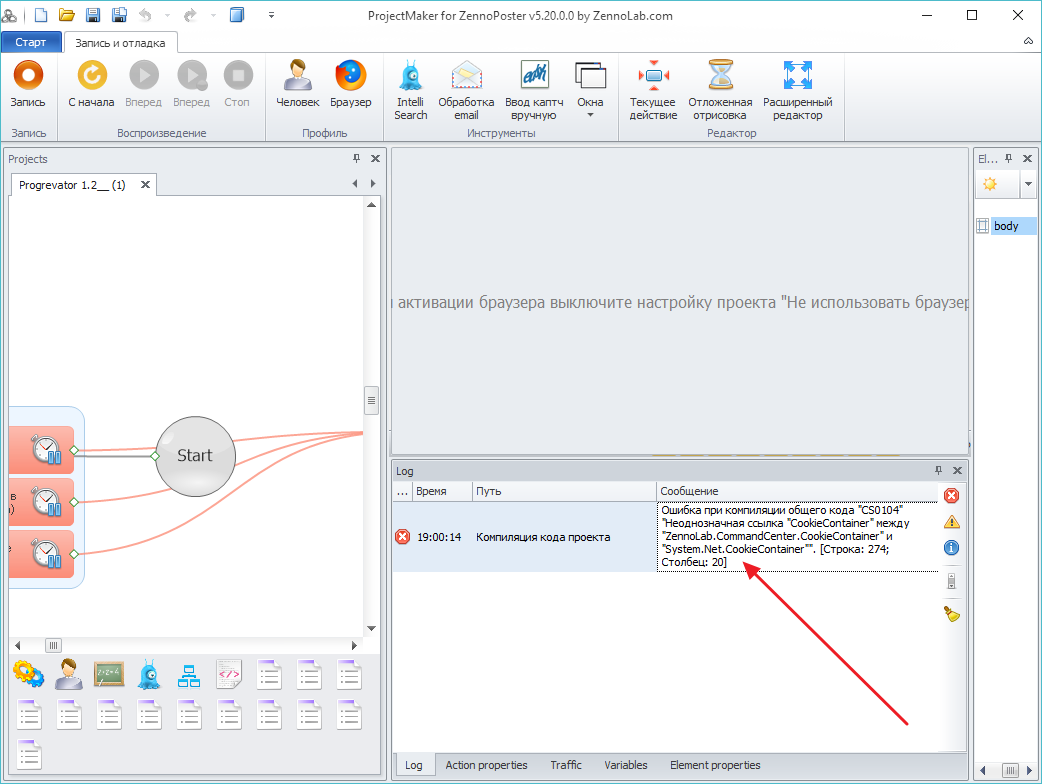Image resolution: width=1042 pixels, height=784 pixels.
Task: Click the red Запись record button
Action: [28, 76]
